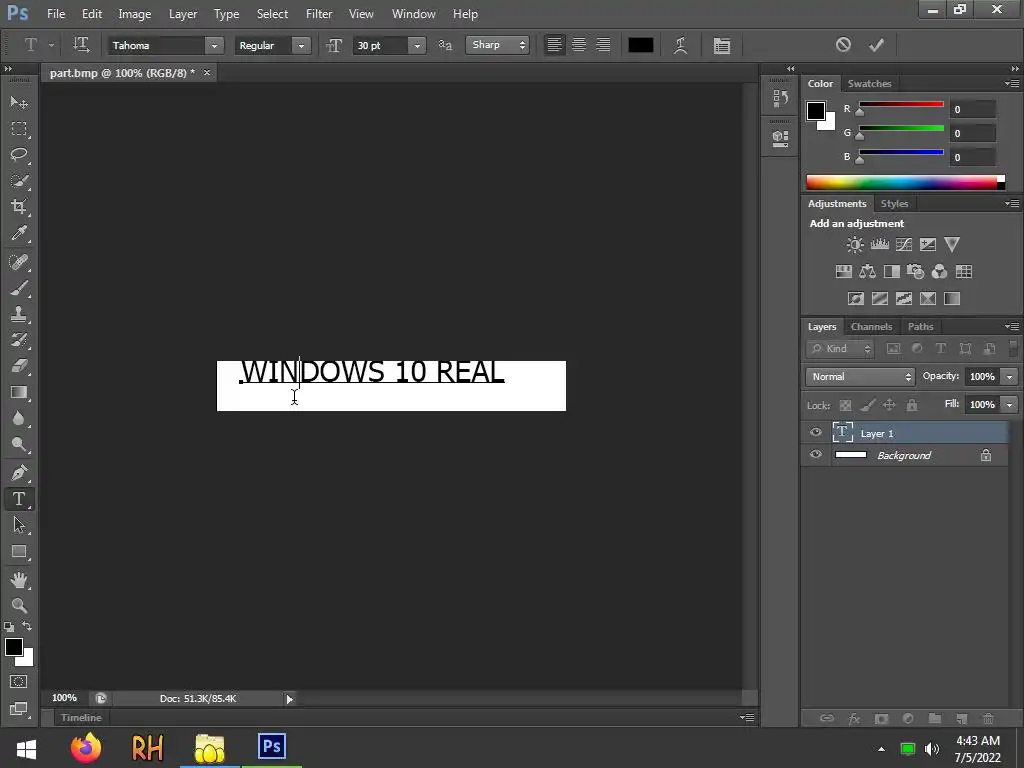Toggle center align text
1024x768 pixels.
(x=579, y=45)
